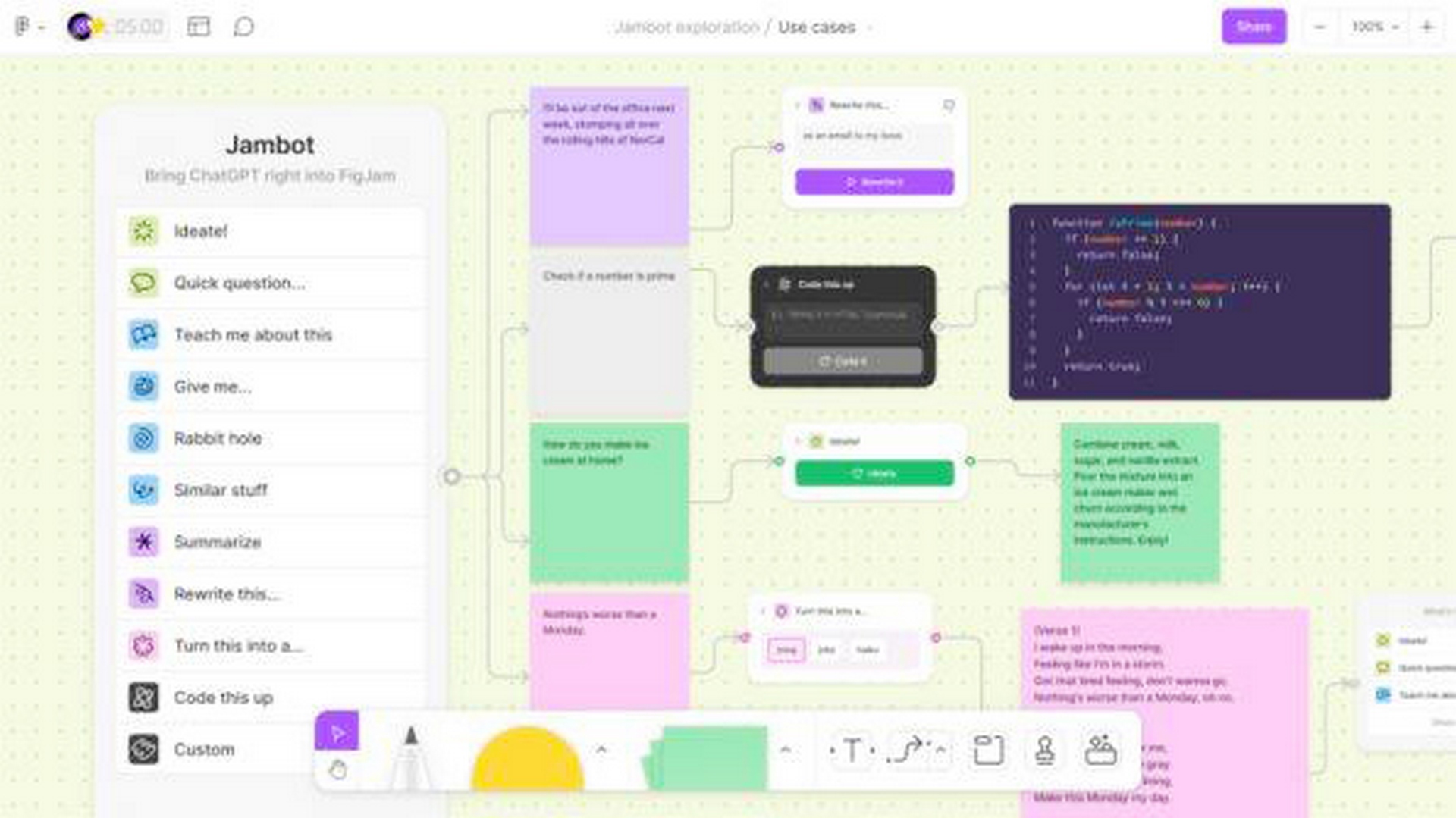Select the joke option chip
This screenshot has width=1456, height=818.
827,650
